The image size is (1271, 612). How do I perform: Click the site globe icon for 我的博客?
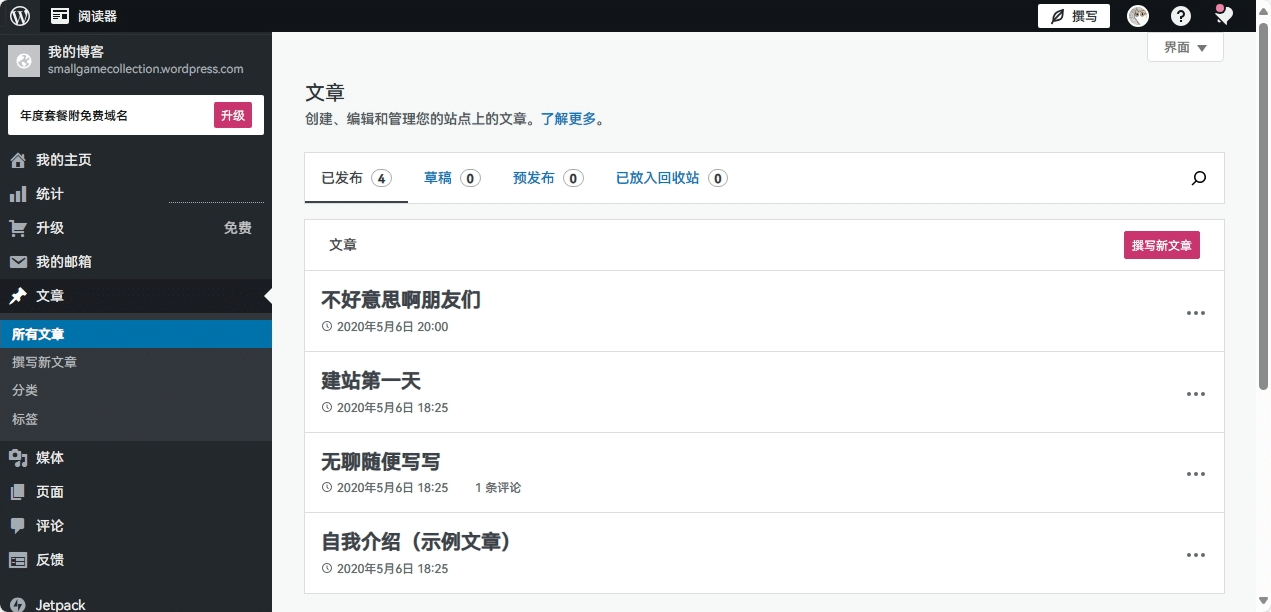point(24,61)
